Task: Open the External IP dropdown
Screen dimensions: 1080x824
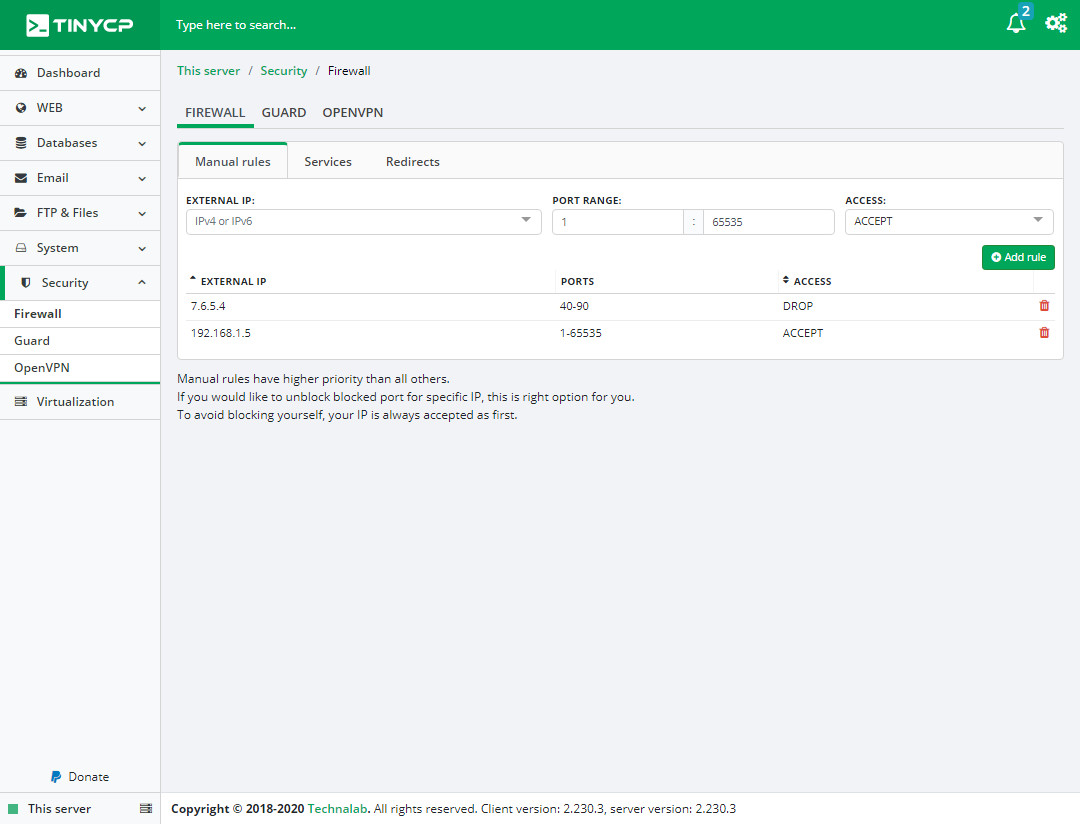Action: (364, 222)
